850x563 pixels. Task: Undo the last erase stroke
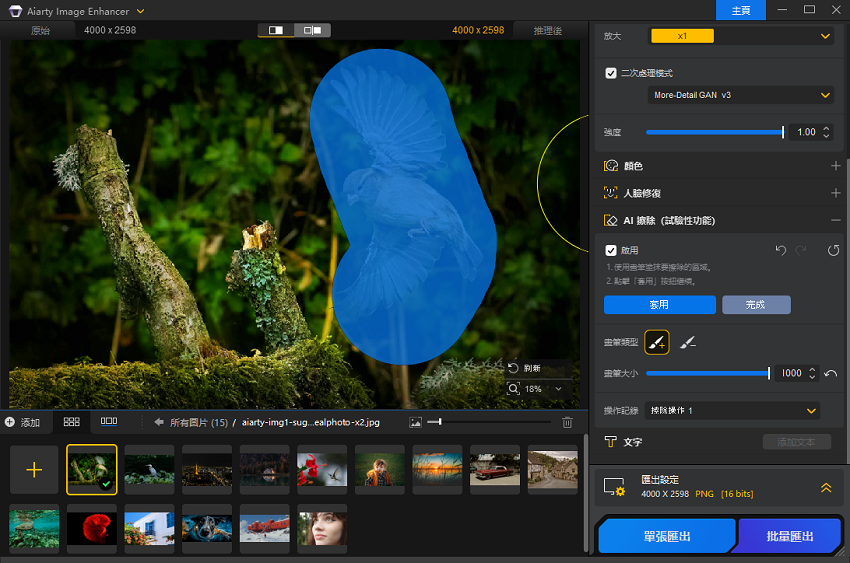point(781,250)
